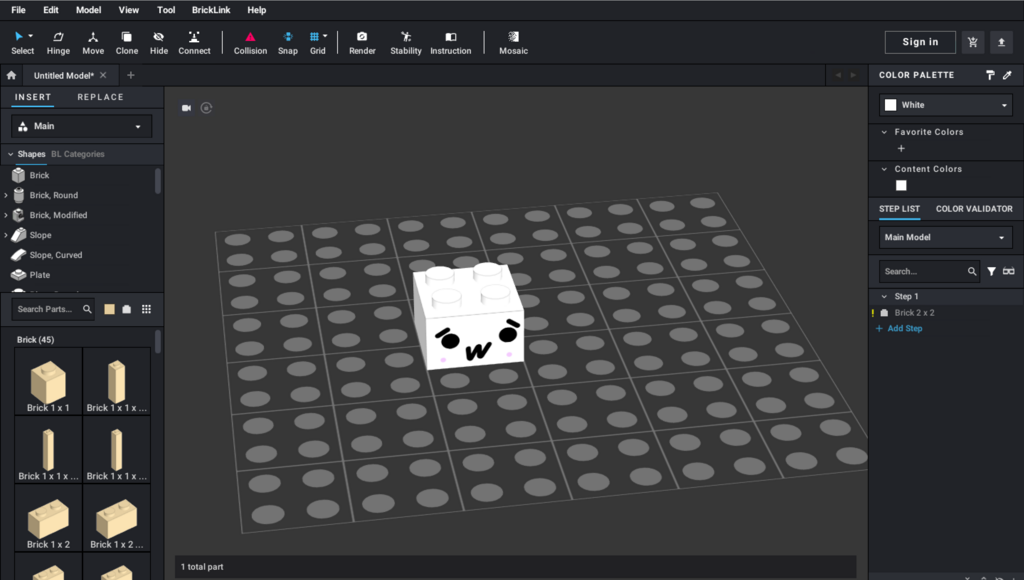1024x580 pixels.
Task: Toggle Collision detection on or off
Action: [250, 42]
